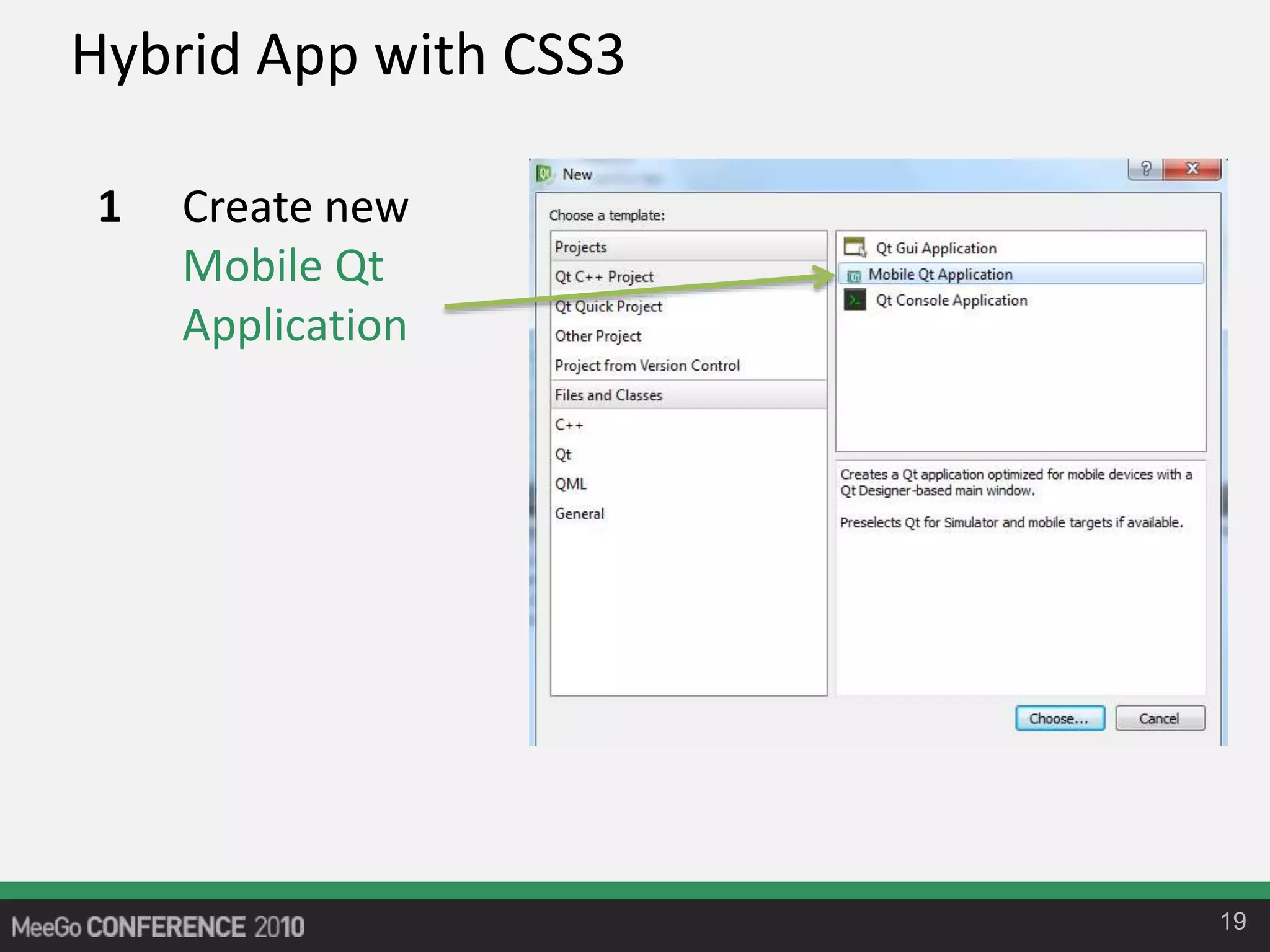Click the Mobile Qt Application icon
The height and width of the screenshot is (952, 1270).
click(854, 276)
